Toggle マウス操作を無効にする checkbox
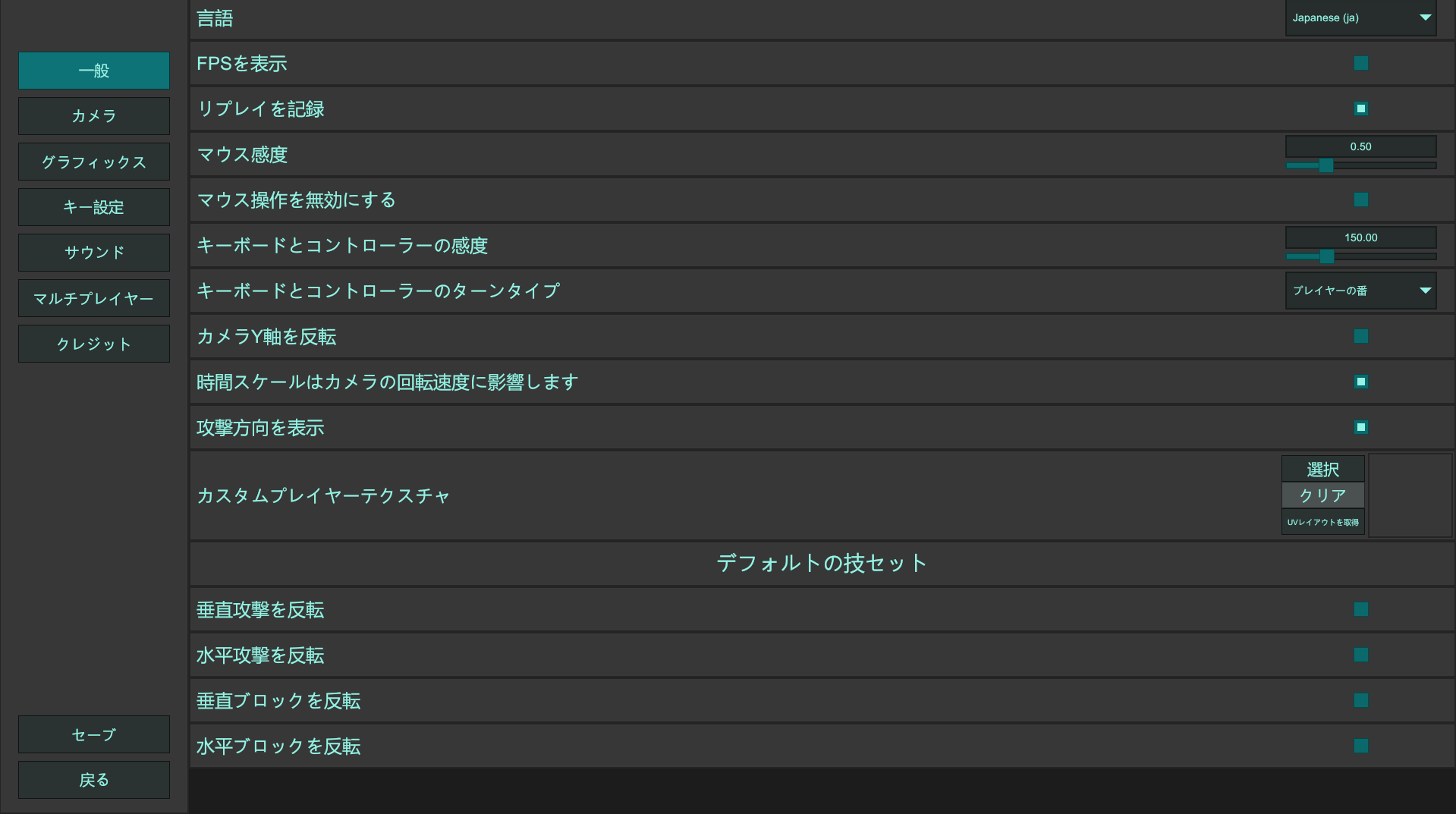This screenshot has width=1456, height=814. click(x=1360, y=200)
